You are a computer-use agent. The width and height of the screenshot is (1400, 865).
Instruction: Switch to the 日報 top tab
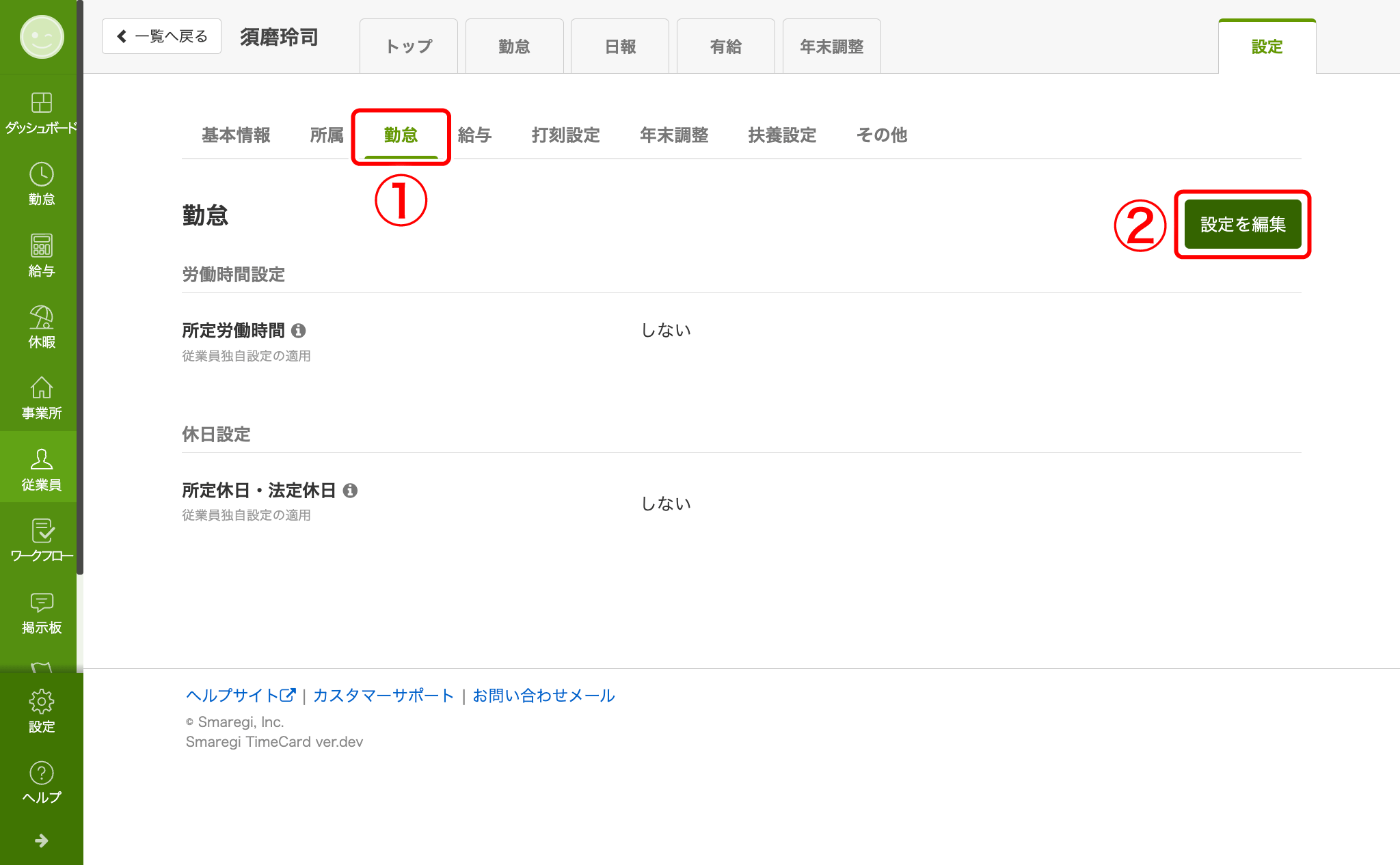coord(620,46)
